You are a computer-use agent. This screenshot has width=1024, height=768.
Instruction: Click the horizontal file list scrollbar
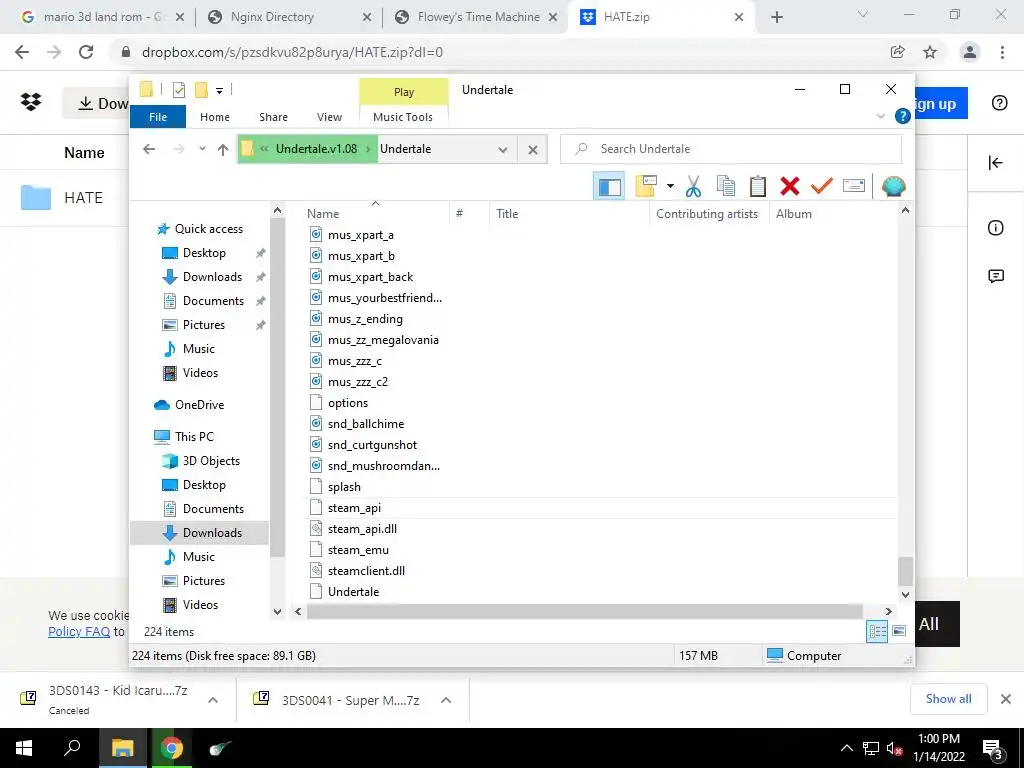[585, 611]
